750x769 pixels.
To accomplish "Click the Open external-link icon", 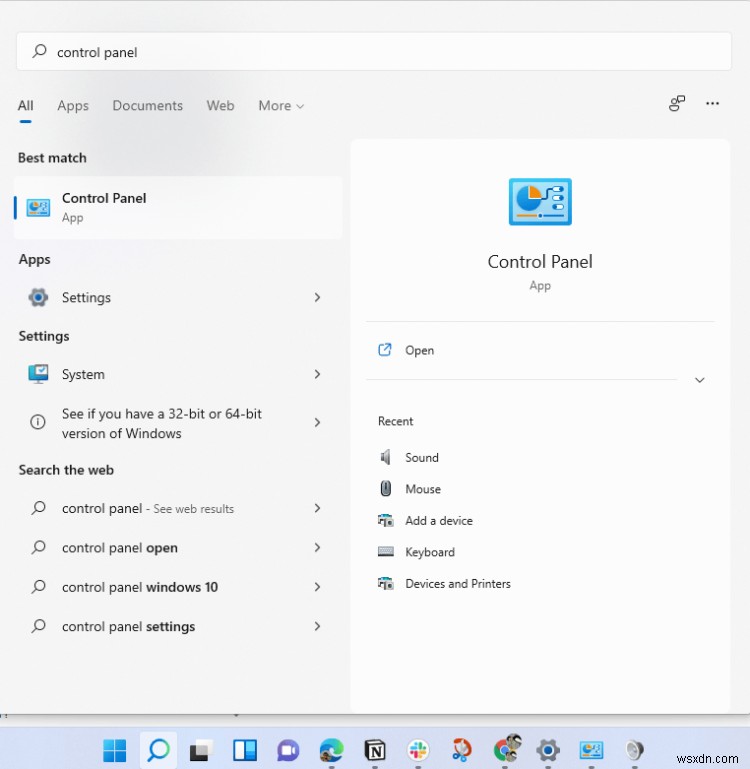I will [385, 350].
